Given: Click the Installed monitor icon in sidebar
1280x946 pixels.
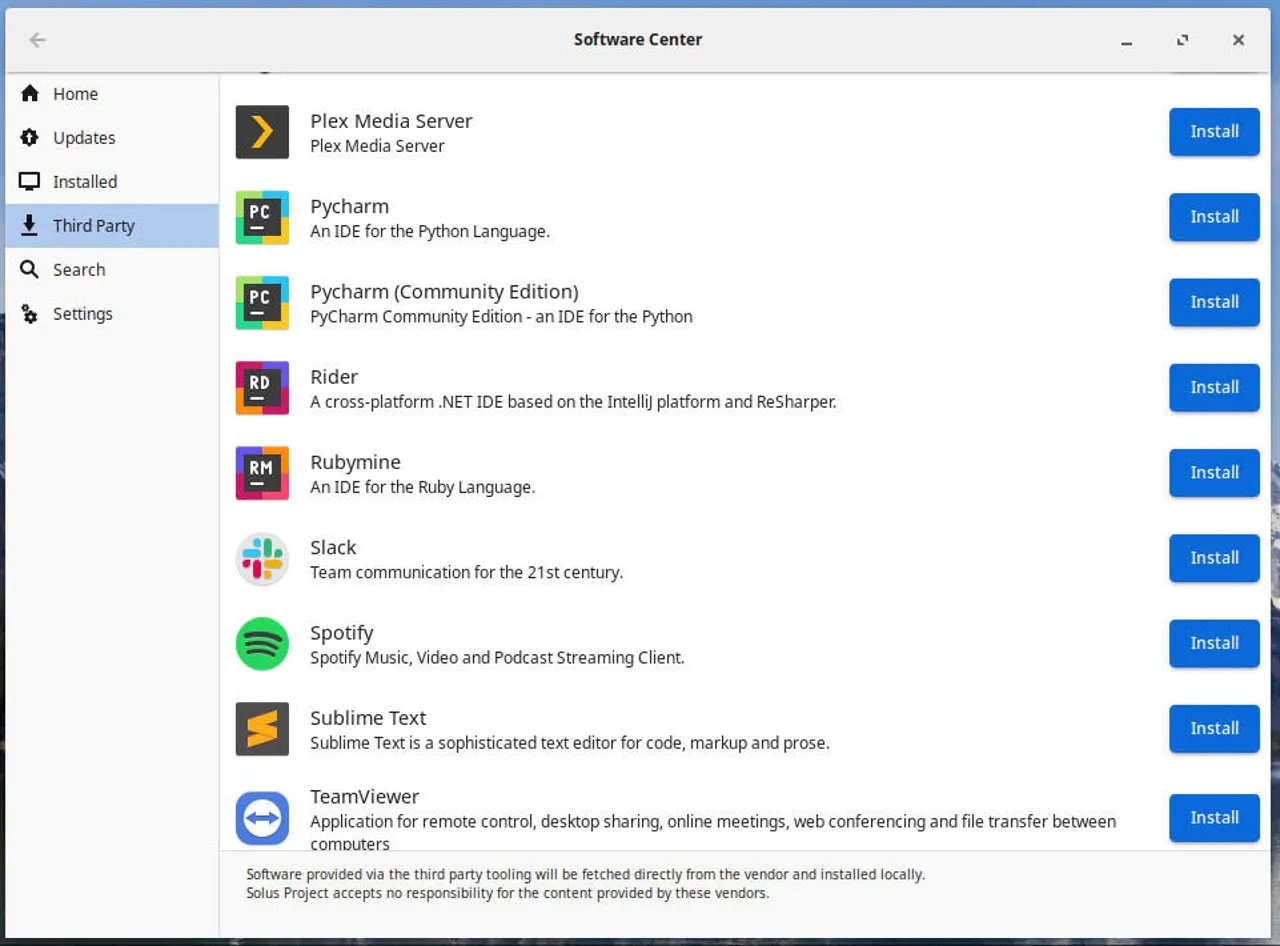Looking at the screenshot, I should pyautogui.click(x=30, y=181).
